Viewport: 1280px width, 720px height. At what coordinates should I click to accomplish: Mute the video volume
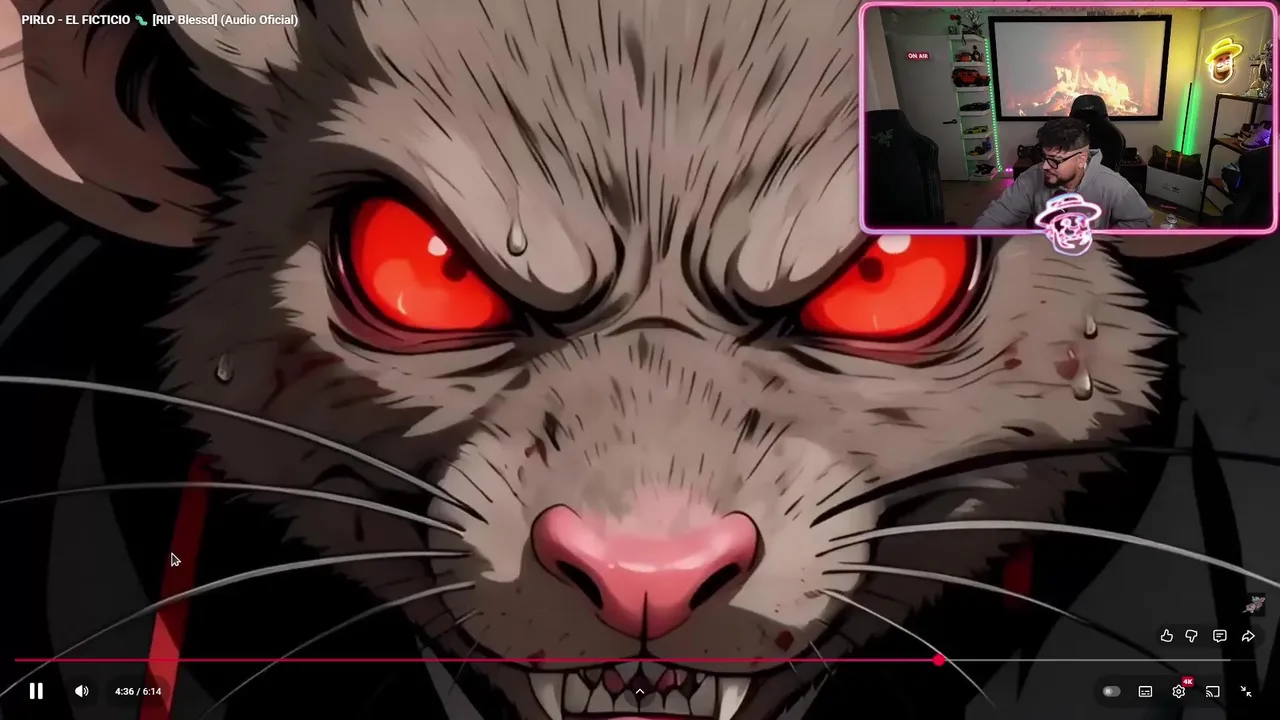[82, 691]
